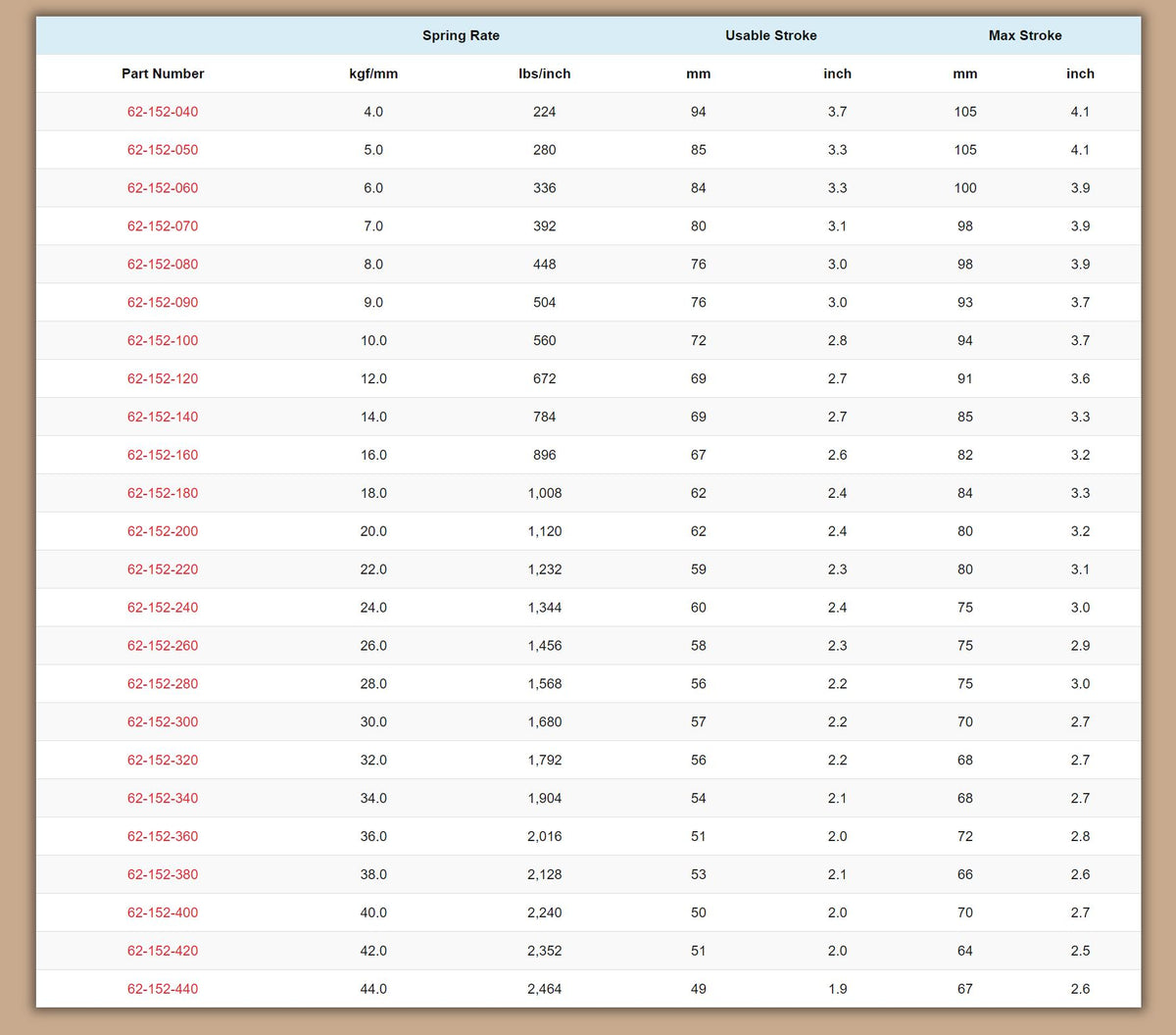Image resolution: width=1176 pixels, height=1035 pixels.
Task: Select the 62-152-240 part link
Action: tap(163, 608)
